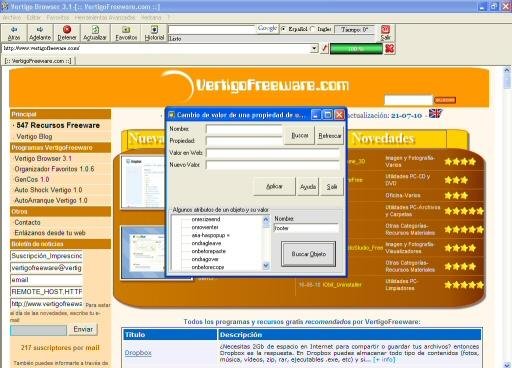Image resolution: width=512 pixels, height=368 pixels.
Task: Open the Favoritos menu in the menu bar
Action: click(x=58, y=17)
